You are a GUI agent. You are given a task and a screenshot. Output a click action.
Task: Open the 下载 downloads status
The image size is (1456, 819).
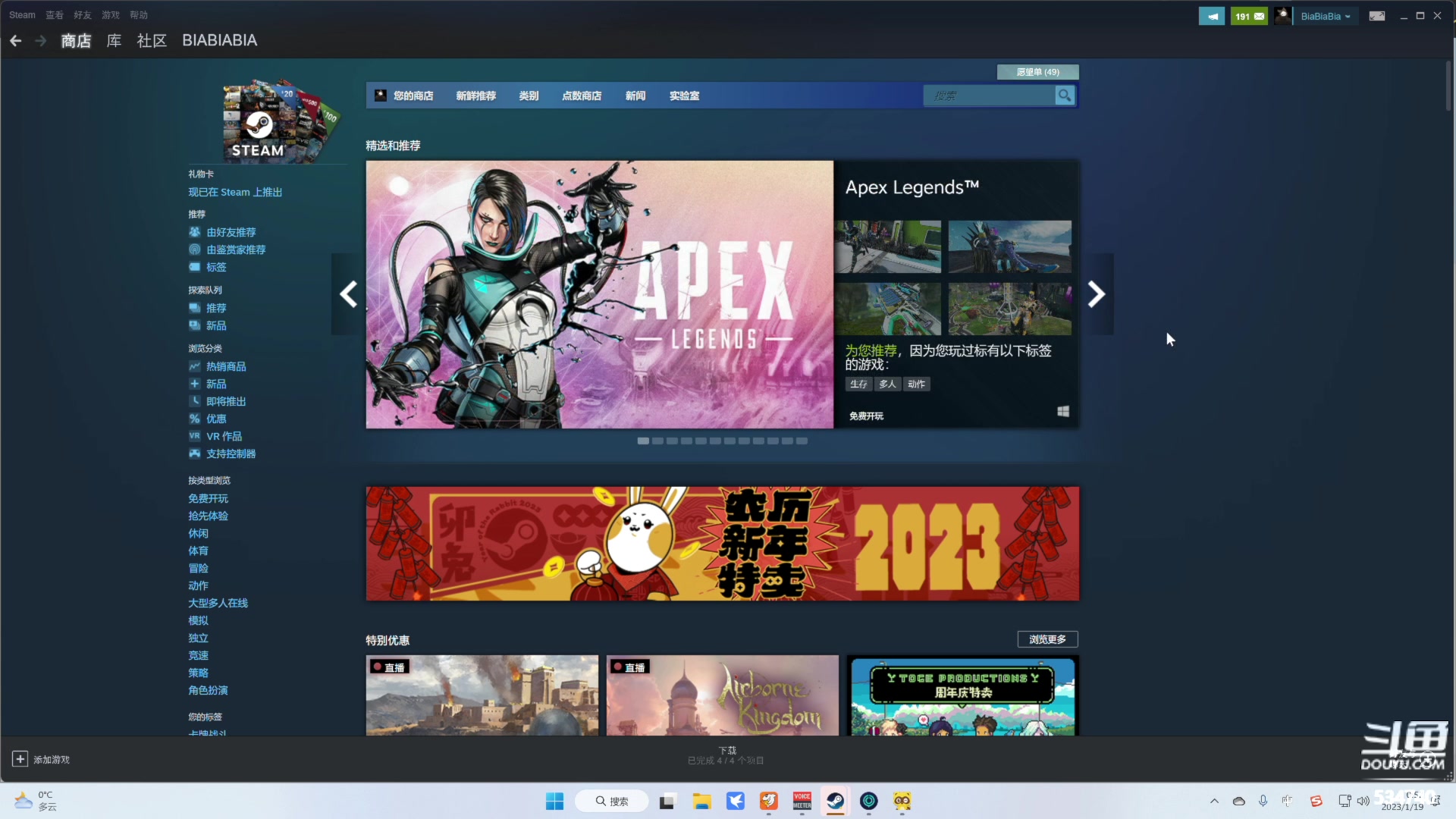pos(726,755)
